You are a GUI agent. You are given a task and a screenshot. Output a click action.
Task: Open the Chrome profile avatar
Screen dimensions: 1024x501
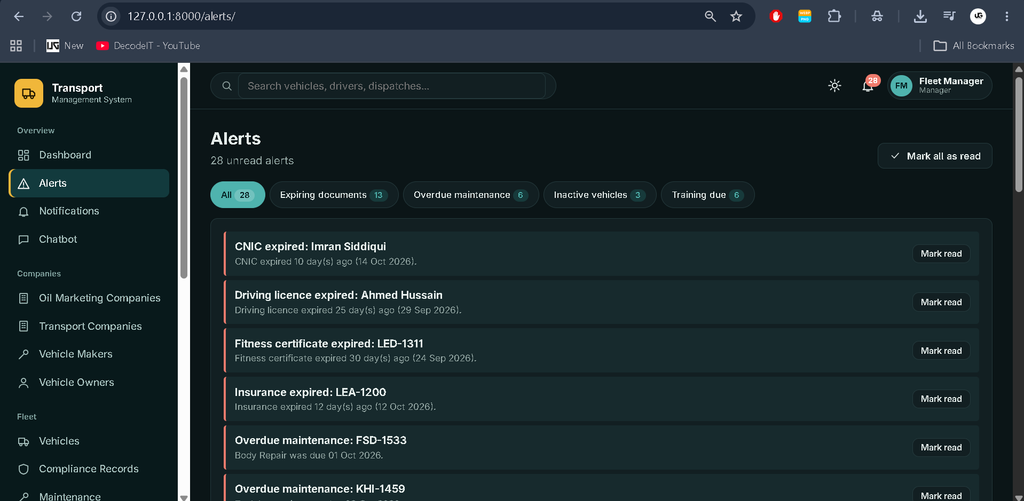click(x=978, y=16)
